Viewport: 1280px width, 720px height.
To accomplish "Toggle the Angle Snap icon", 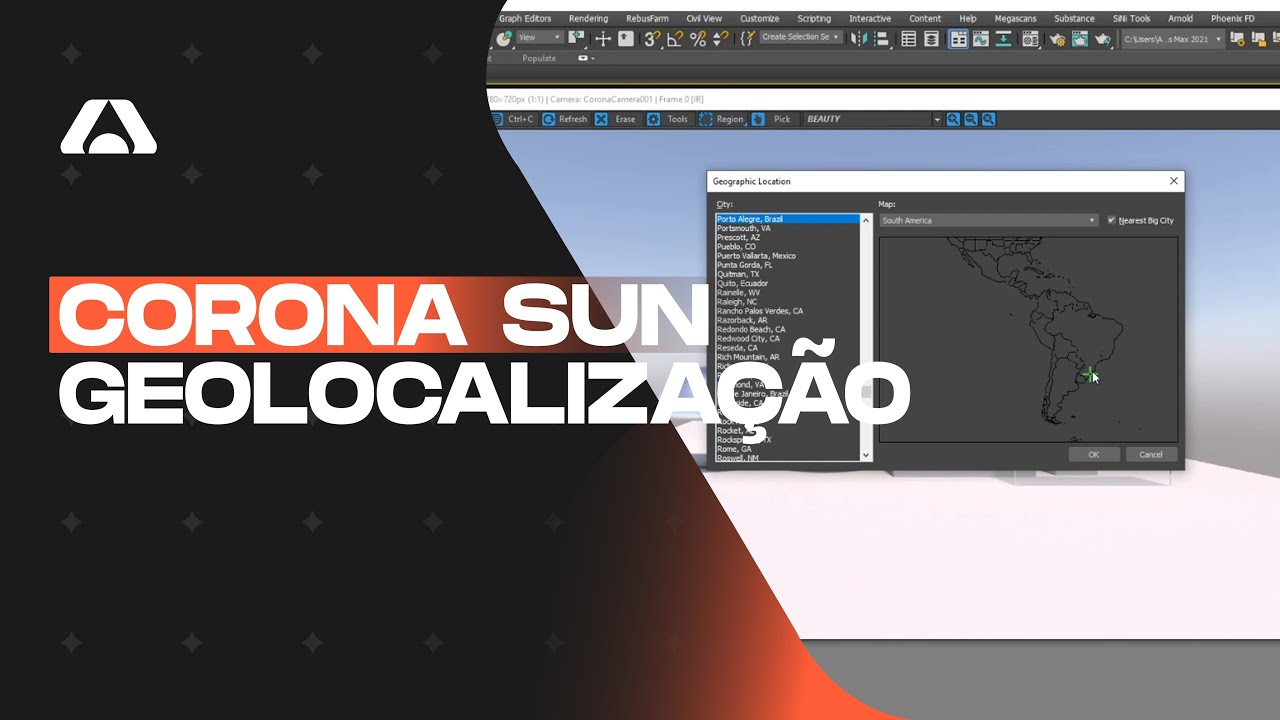I will [x=675, y=39].
